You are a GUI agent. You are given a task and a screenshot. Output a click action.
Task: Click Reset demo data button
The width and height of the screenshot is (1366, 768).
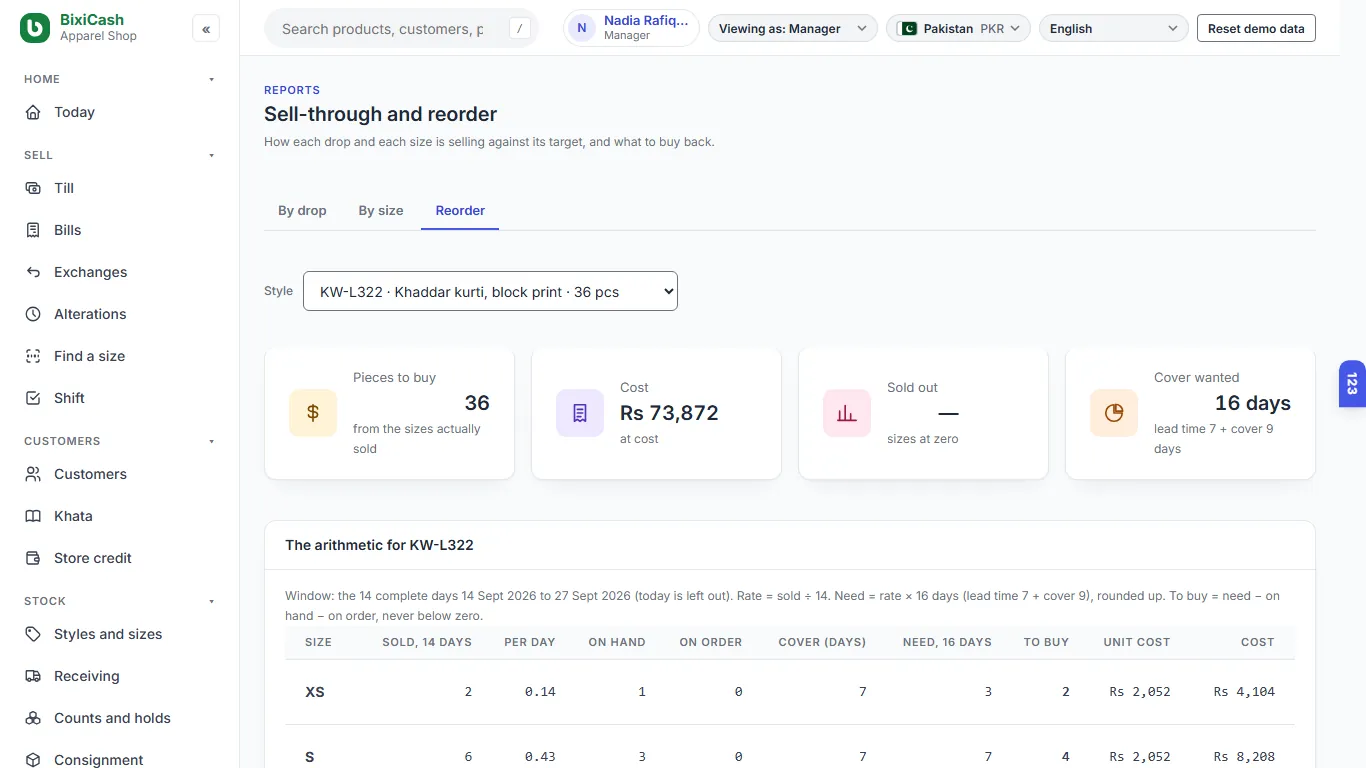pos(1256,29)
